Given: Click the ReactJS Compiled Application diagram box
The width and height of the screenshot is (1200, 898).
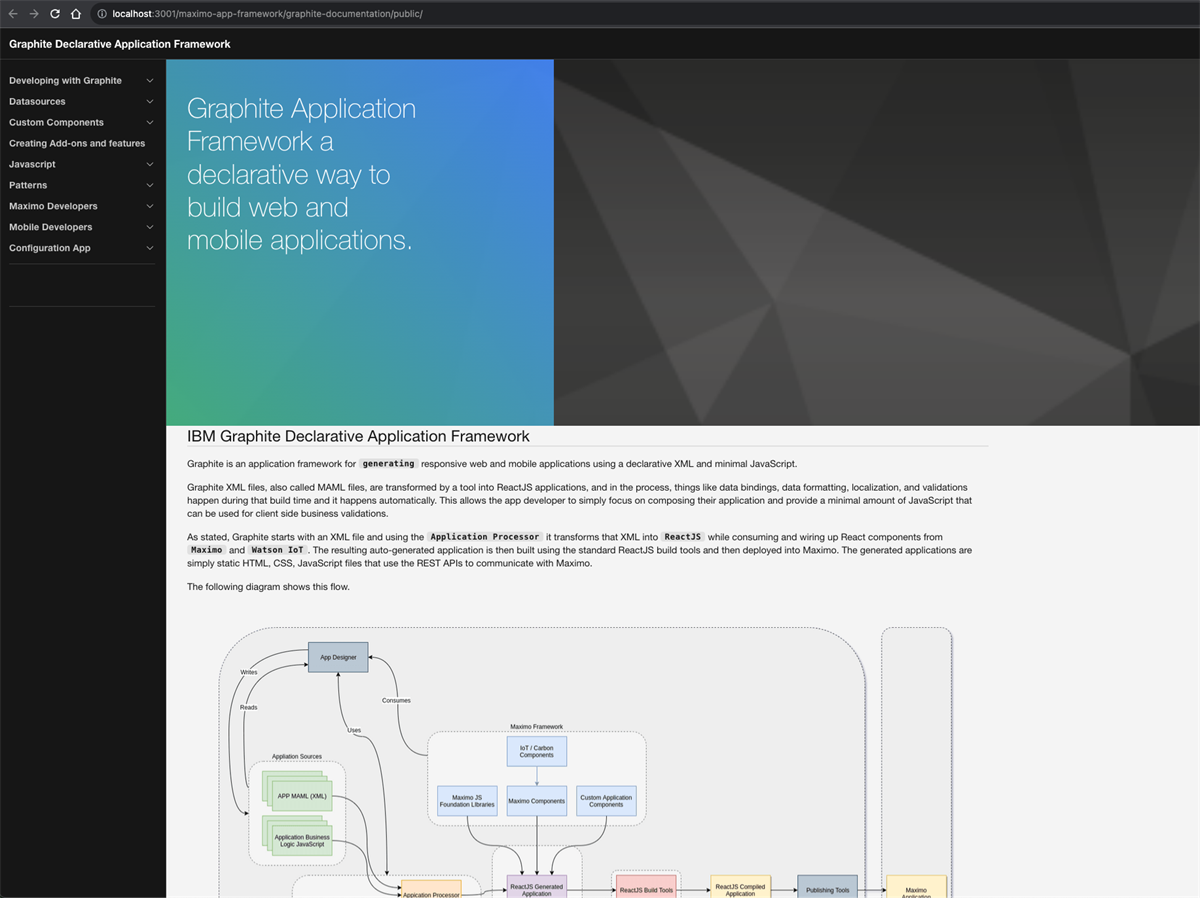Looking at the screenshot, I should 740,888.
